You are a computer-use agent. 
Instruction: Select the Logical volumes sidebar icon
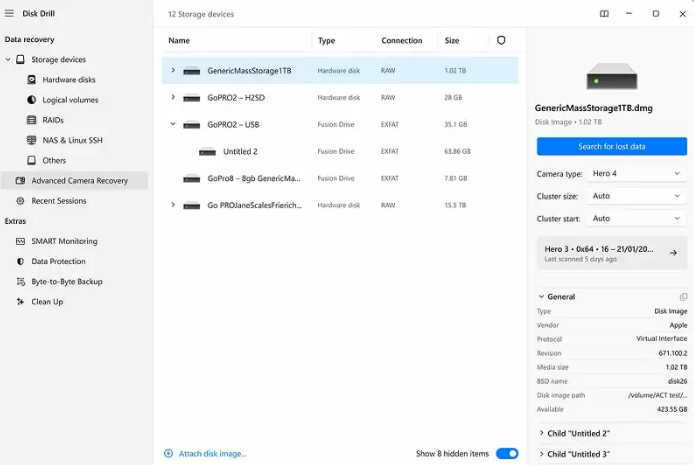pos(32,100)
